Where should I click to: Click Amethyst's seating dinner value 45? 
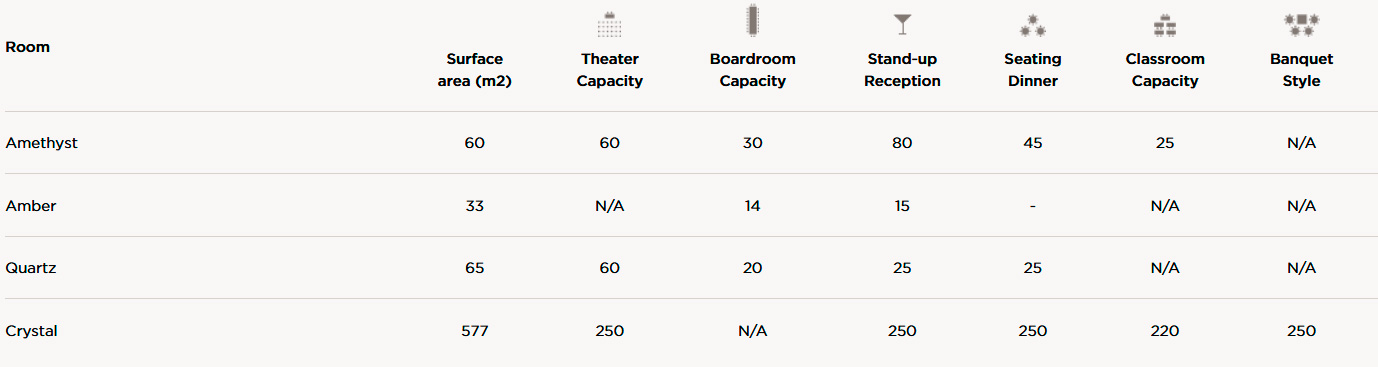click(1033, 143)
